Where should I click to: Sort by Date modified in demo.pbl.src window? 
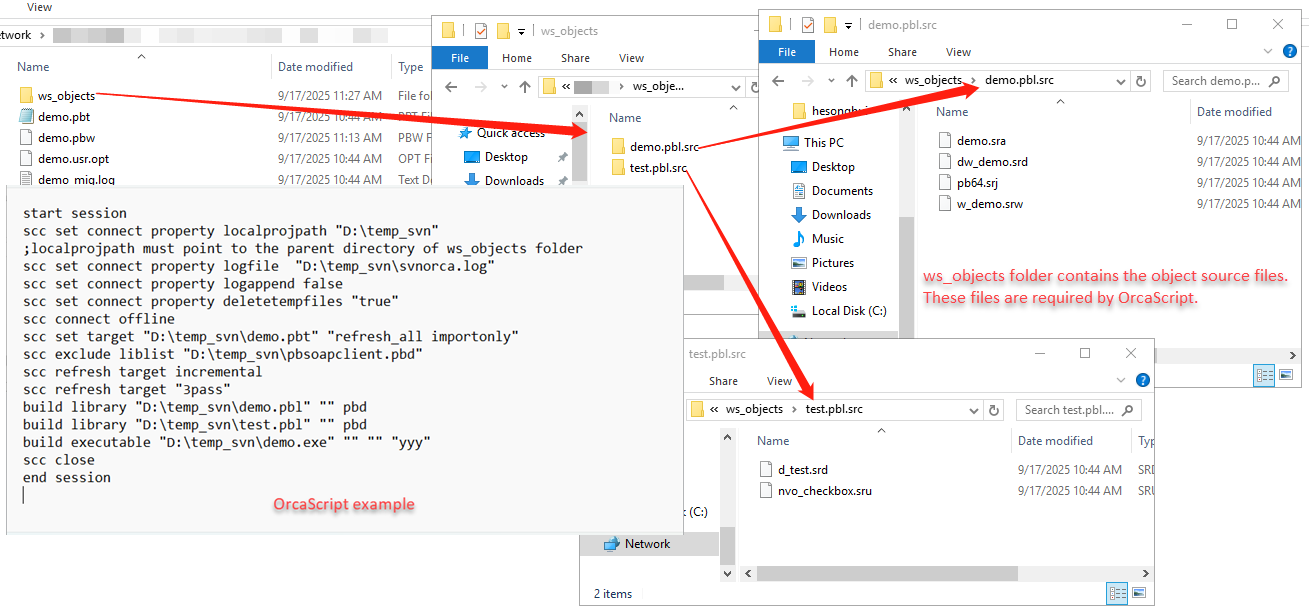(1234, 112)
